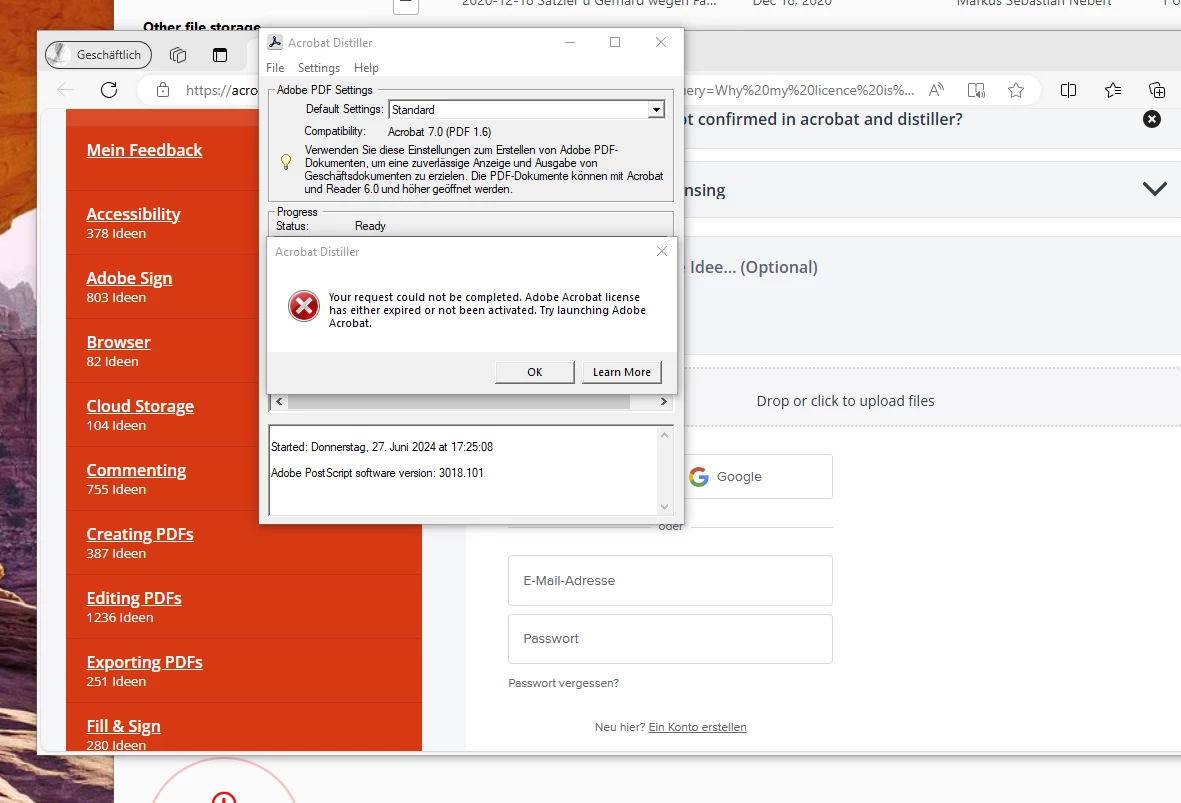Expand the Default Settings dropdown
This screenshot has width=1181, height=803.
656,109
